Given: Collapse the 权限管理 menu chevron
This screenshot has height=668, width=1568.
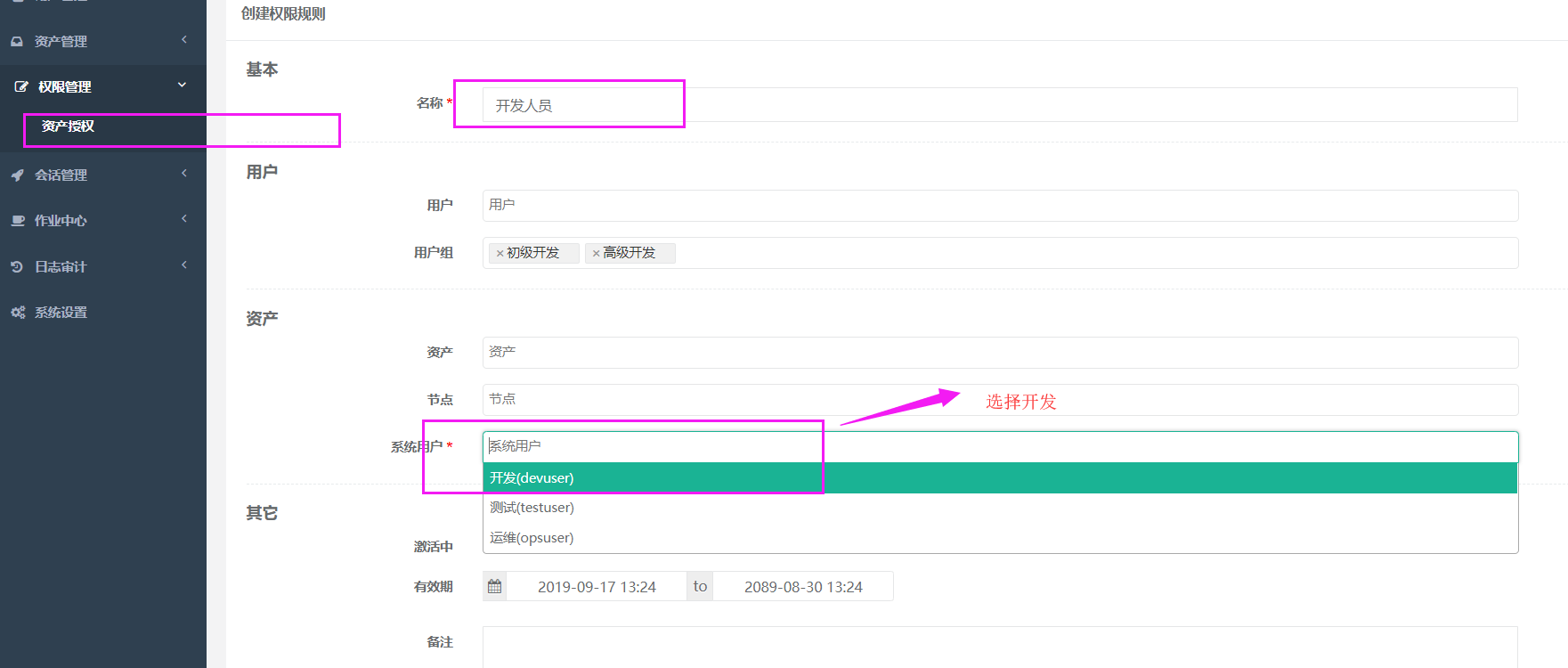Looking at the screenshot, I should tap(183, 85).
